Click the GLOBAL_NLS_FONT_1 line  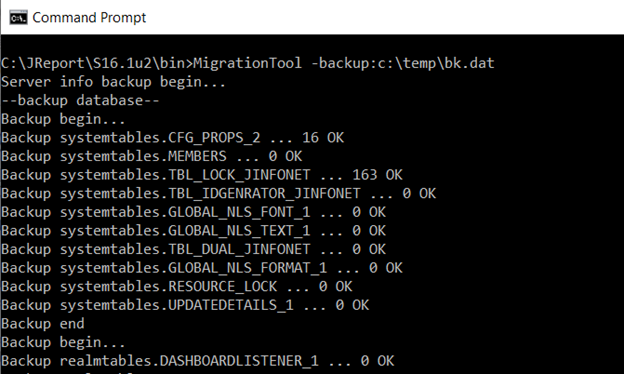193,212
